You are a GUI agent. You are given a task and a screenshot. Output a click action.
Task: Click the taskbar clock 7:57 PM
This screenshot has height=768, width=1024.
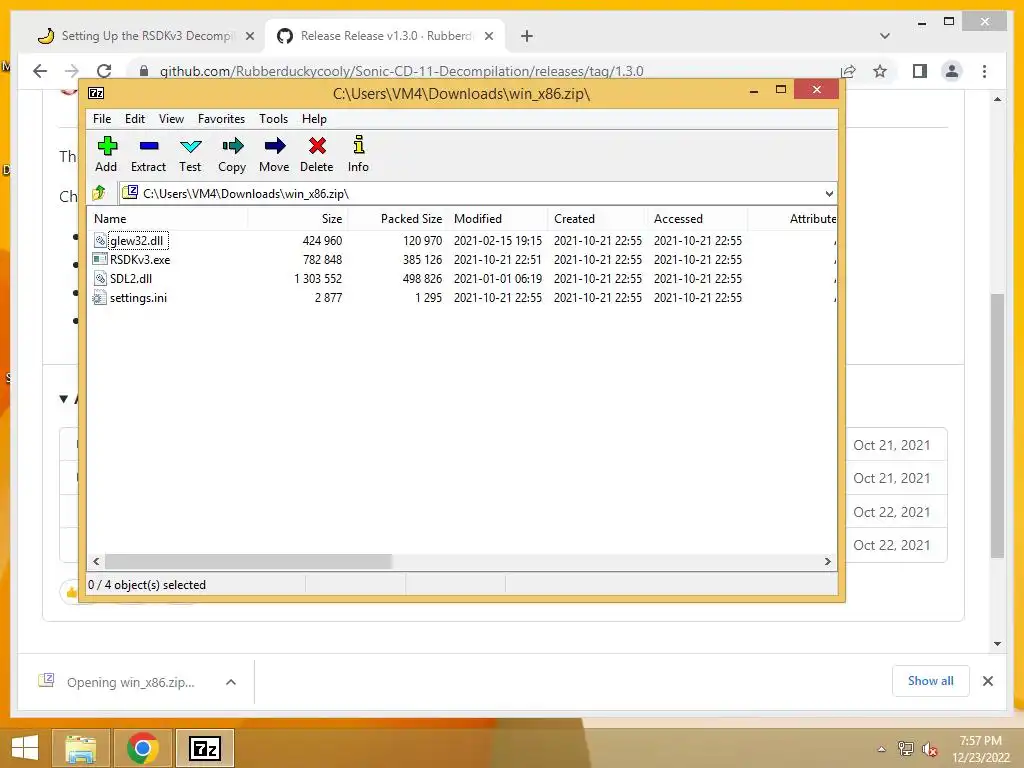pos(980,741)
